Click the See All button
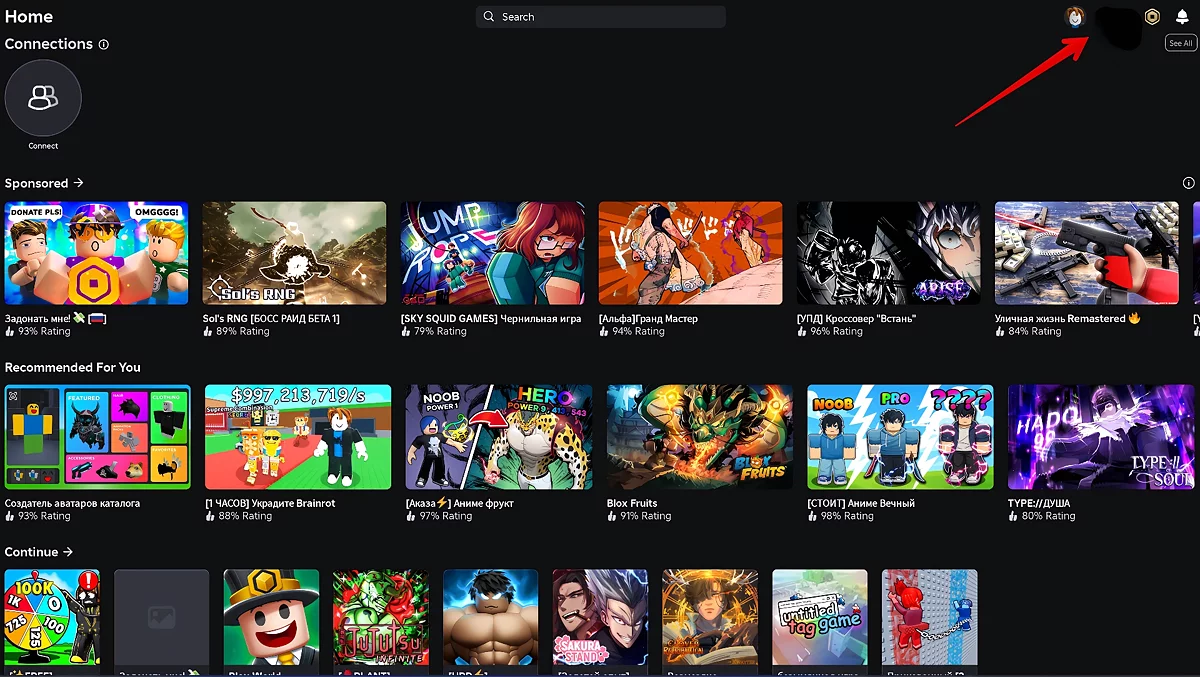 point(1181,43)
